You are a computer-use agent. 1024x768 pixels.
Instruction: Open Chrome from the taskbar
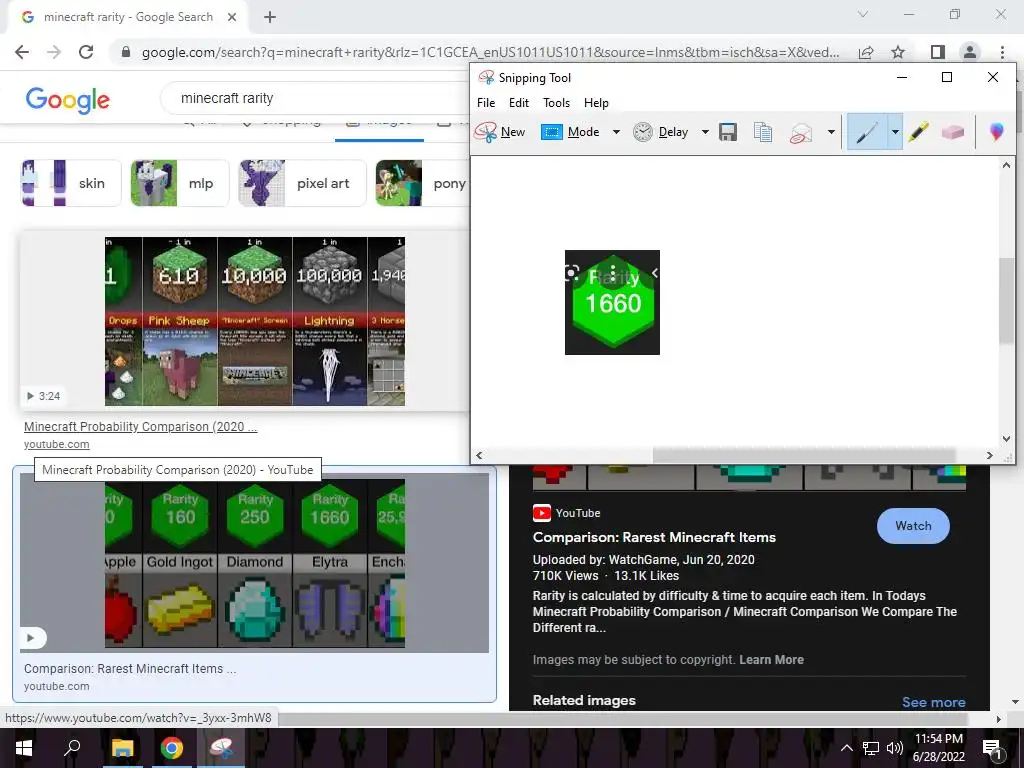[172, 748]
